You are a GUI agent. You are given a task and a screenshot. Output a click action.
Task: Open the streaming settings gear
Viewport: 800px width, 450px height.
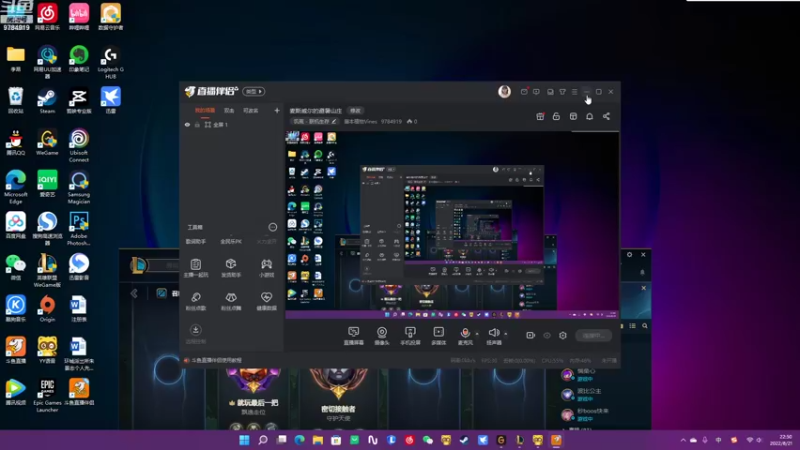point(563,335)
